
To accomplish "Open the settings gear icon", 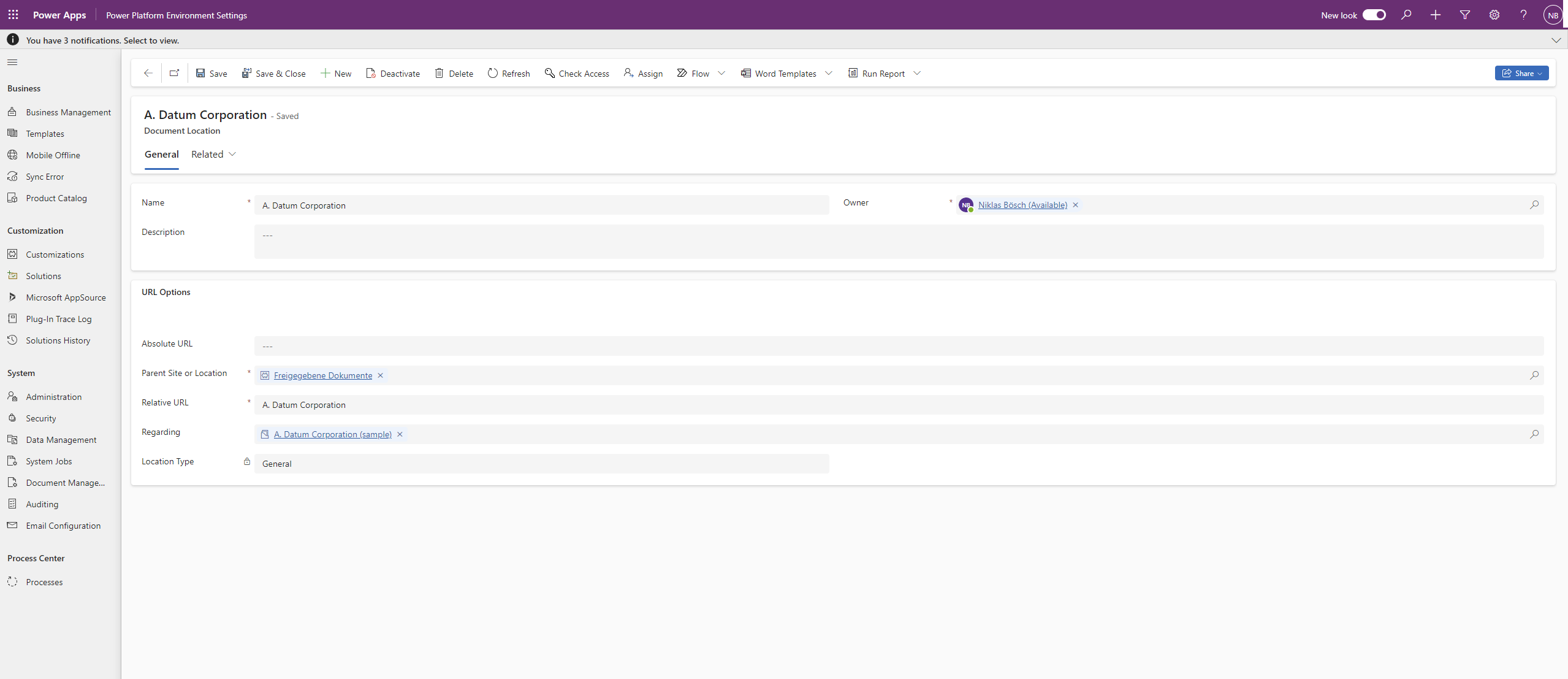I will pyautogui.click(x=1494, y=15).
